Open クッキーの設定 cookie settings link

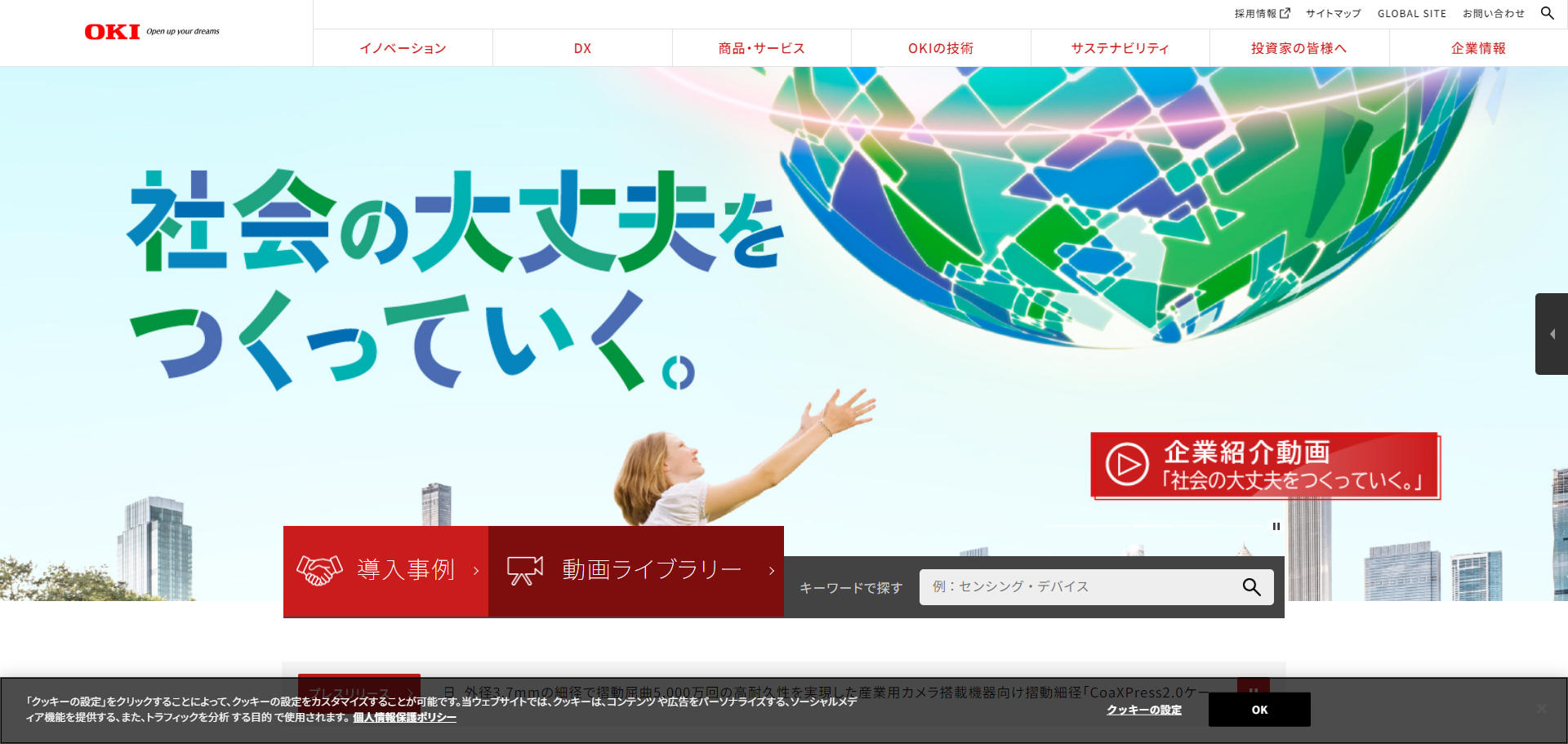click(x=1143, y=710)
